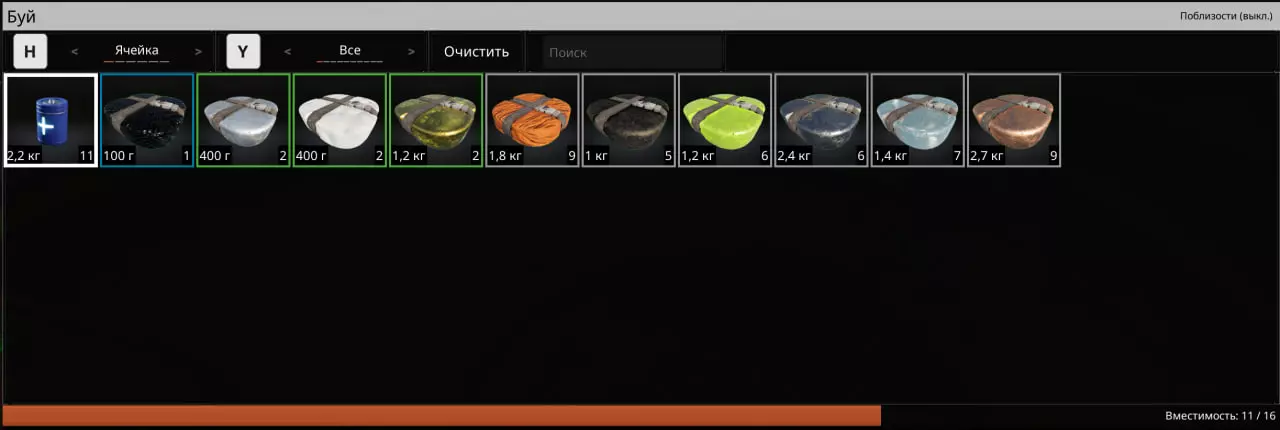
Task: Pick the yellow-green ore pile weighing 1,2 кг with count 2
Action: point(436,120)
